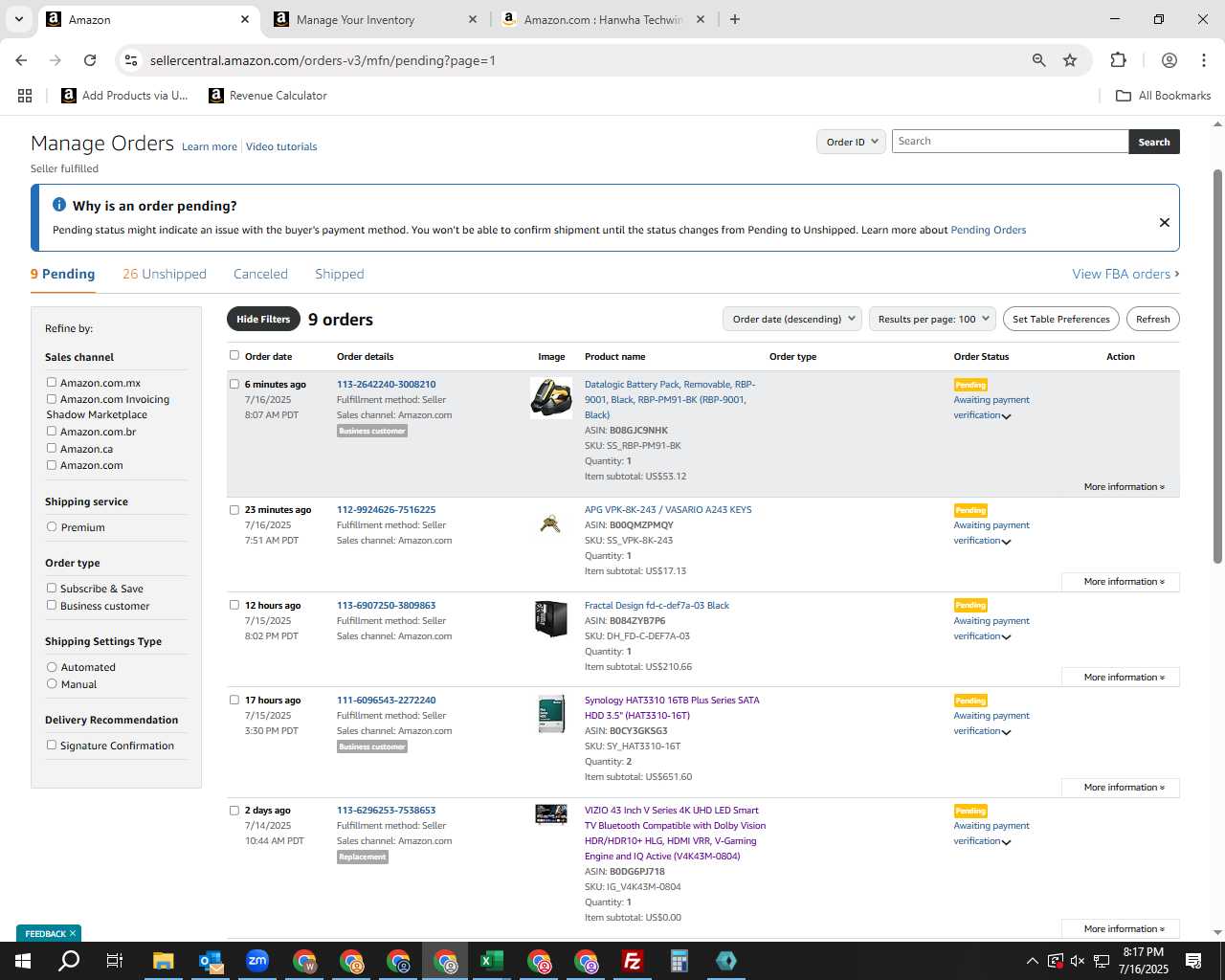Open the tab search dropdown arrow

[18, 19]
